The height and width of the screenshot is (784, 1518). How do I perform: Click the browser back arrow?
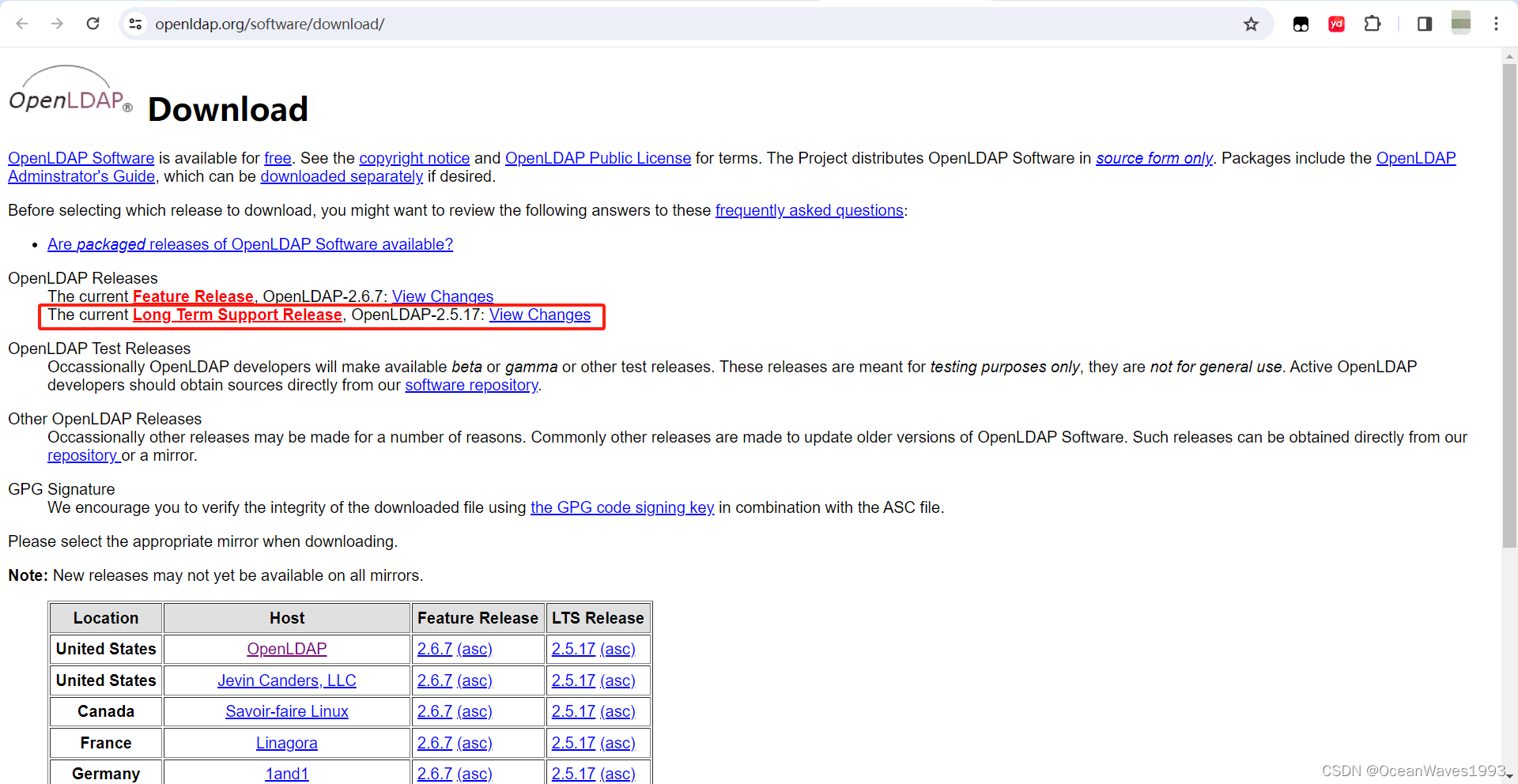[22, 24]
